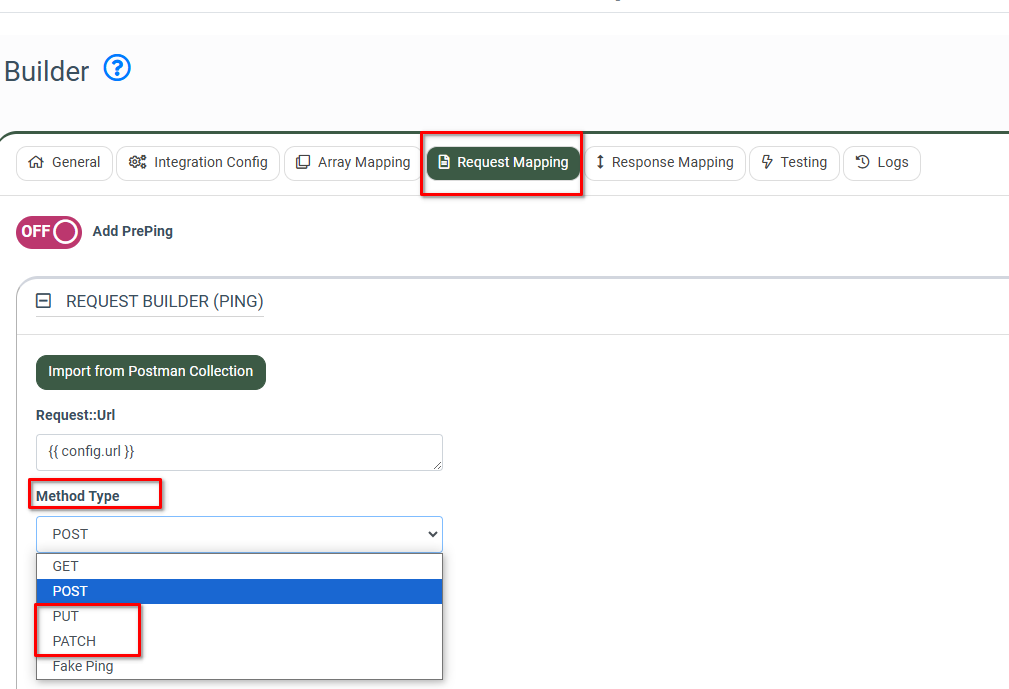Pick PATCH as the method type

74,641
